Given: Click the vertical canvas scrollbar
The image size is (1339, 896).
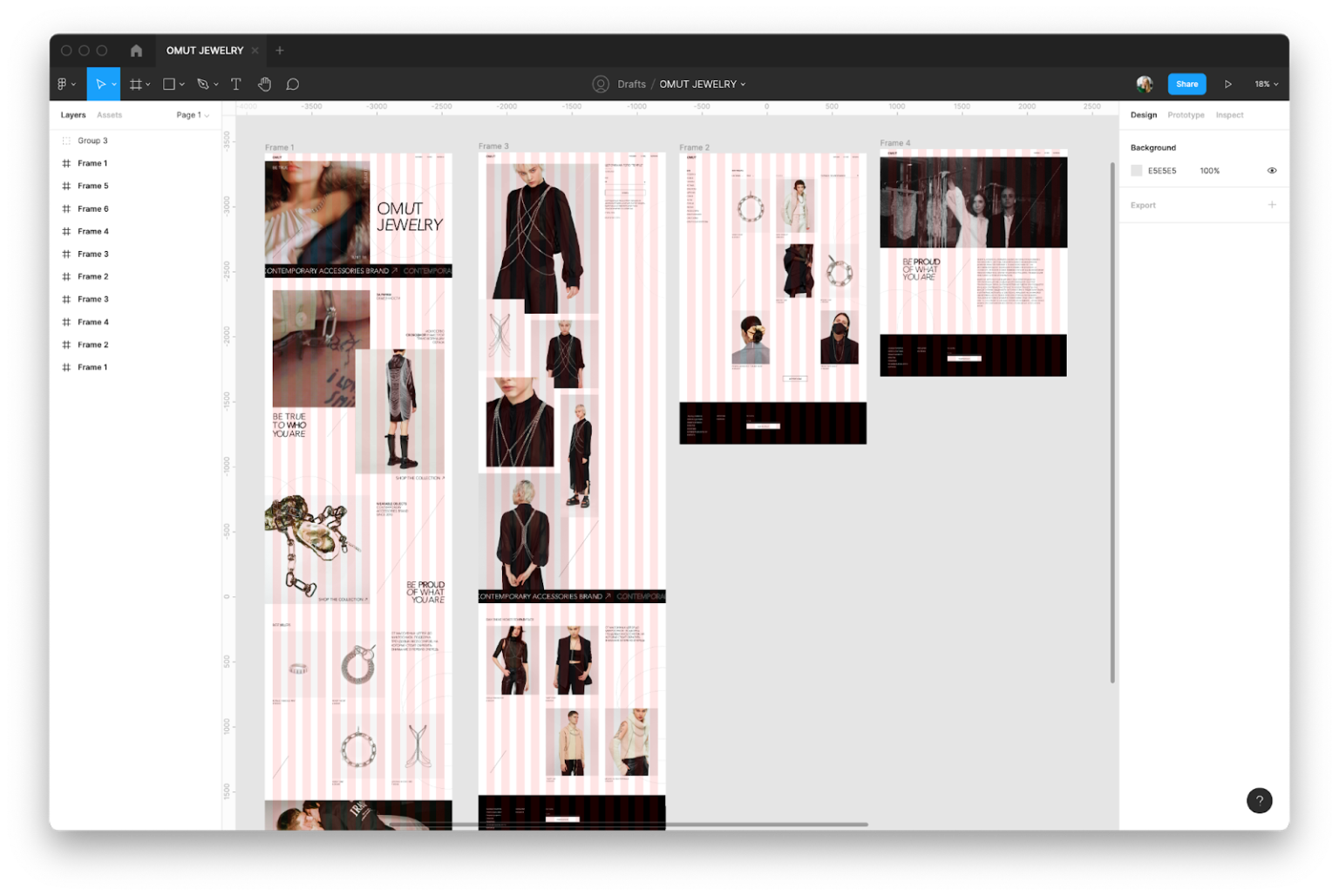Looking at the screenshot, I should click(x=1112, y=422).
